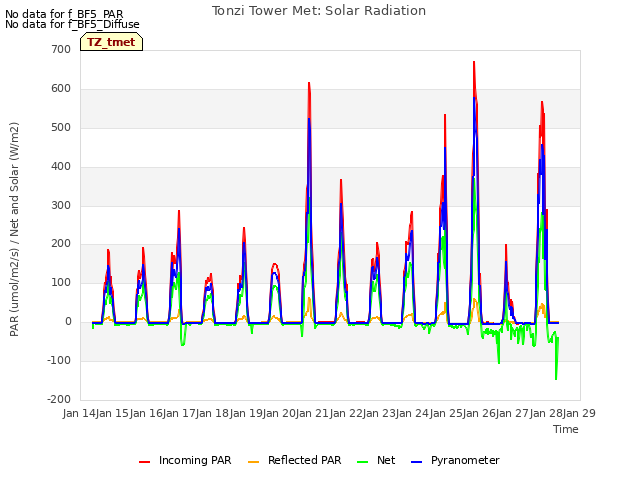Click the orange Reflected PAR legend swatch
640x480 pixels.
click(253, 462)
